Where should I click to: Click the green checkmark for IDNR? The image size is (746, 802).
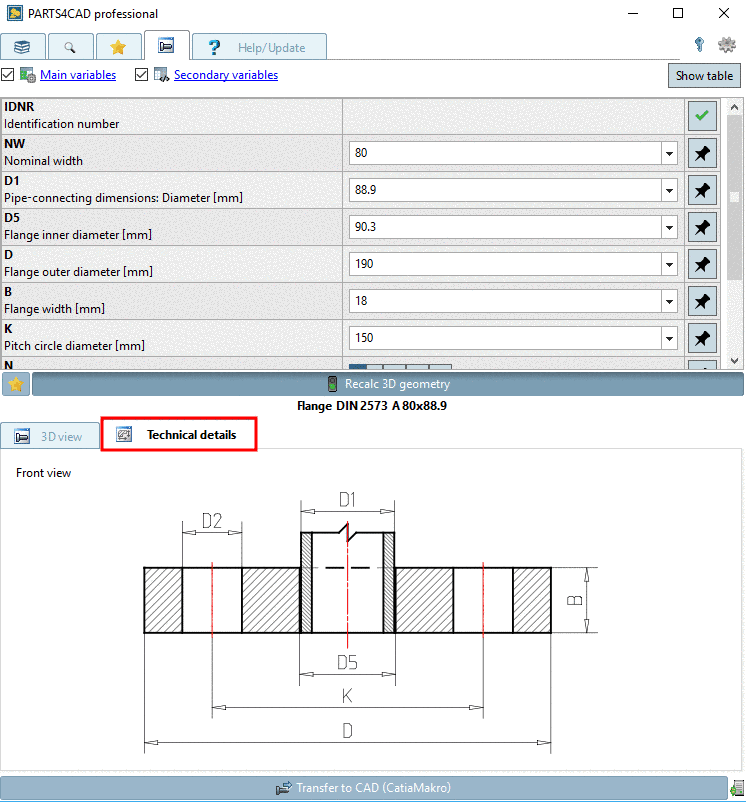702,116
